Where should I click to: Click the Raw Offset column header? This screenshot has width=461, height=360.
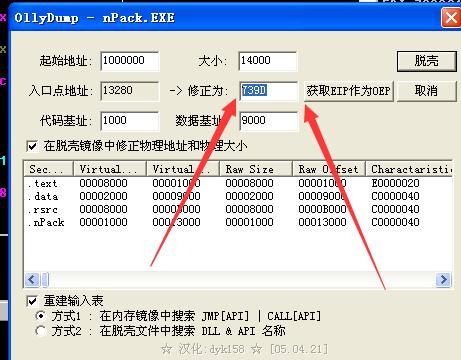pyautogui.click(x=329, y=169)
